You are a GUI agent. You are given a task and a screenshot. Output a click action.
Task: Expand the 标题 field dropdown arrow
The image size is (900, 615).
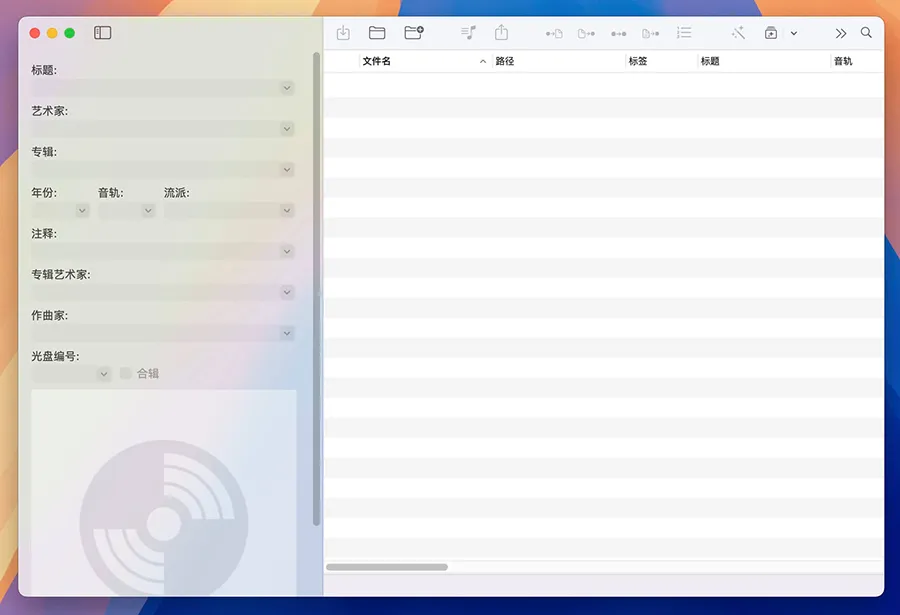287,88
